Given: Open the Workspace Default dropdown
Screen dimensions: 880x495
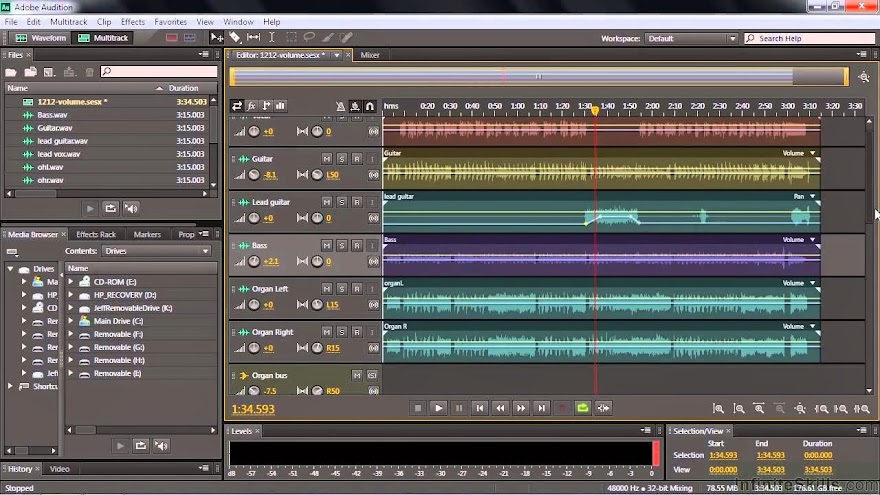Looking at the screenshot, I should 690,38.
